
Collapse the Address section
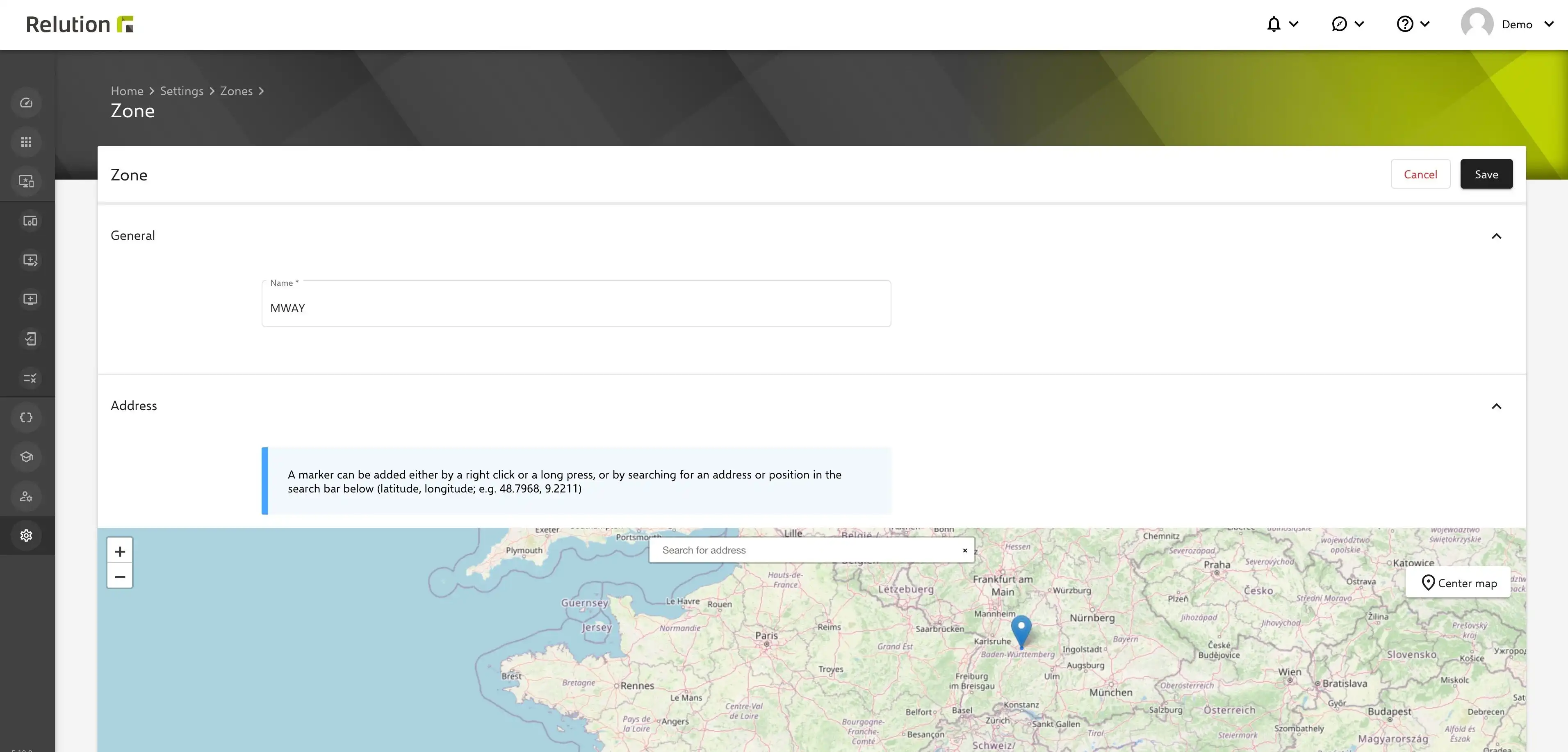click(1496, 406)
